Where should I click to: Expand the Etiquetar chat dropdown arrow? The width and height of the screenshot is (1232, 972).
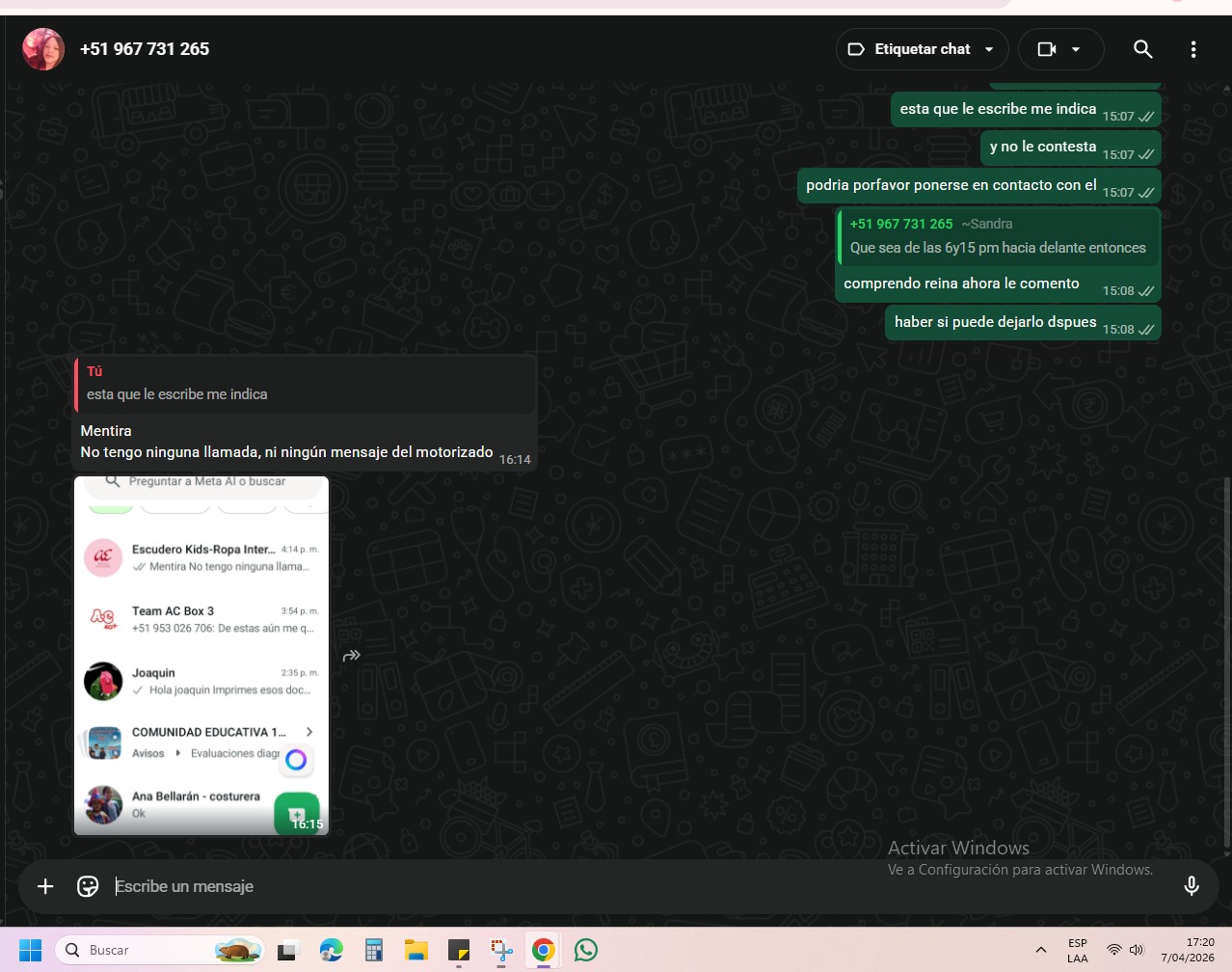(989, 49)
